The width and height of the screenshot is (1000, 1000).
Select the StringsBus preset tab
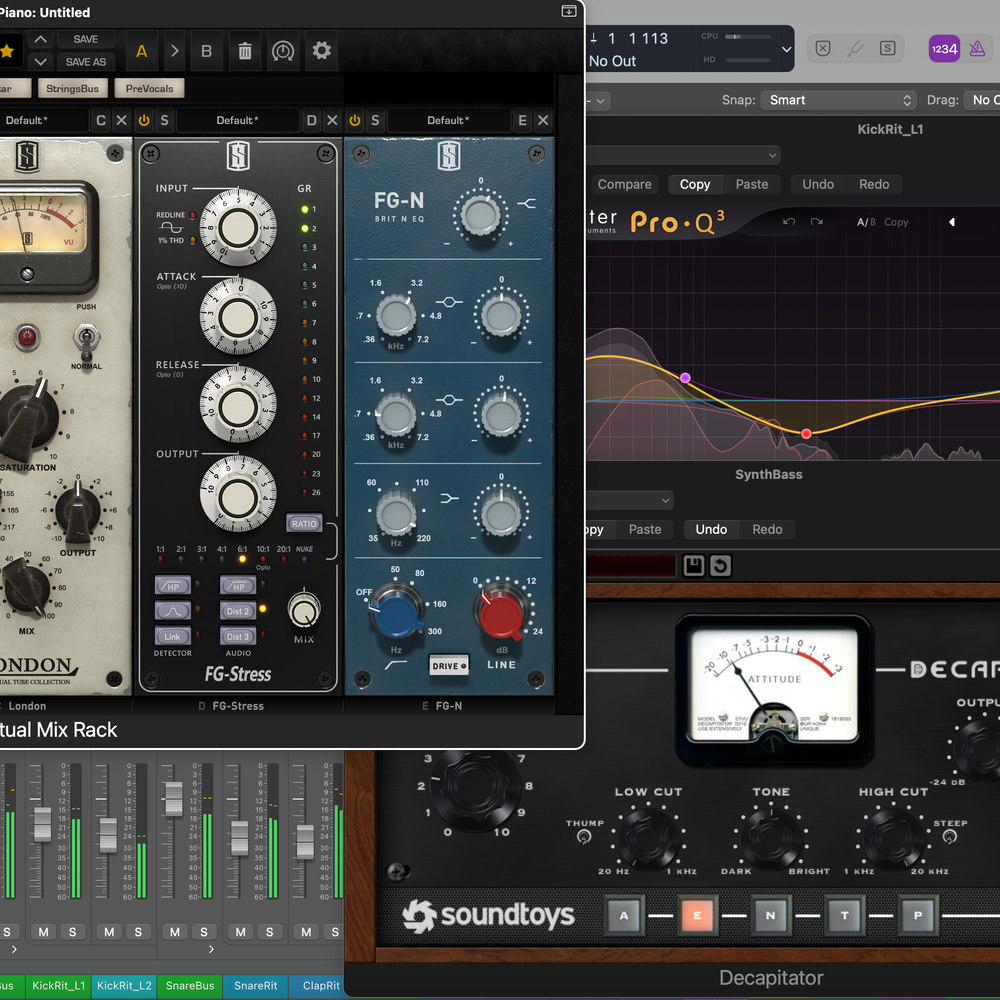[x=73, y=88]
